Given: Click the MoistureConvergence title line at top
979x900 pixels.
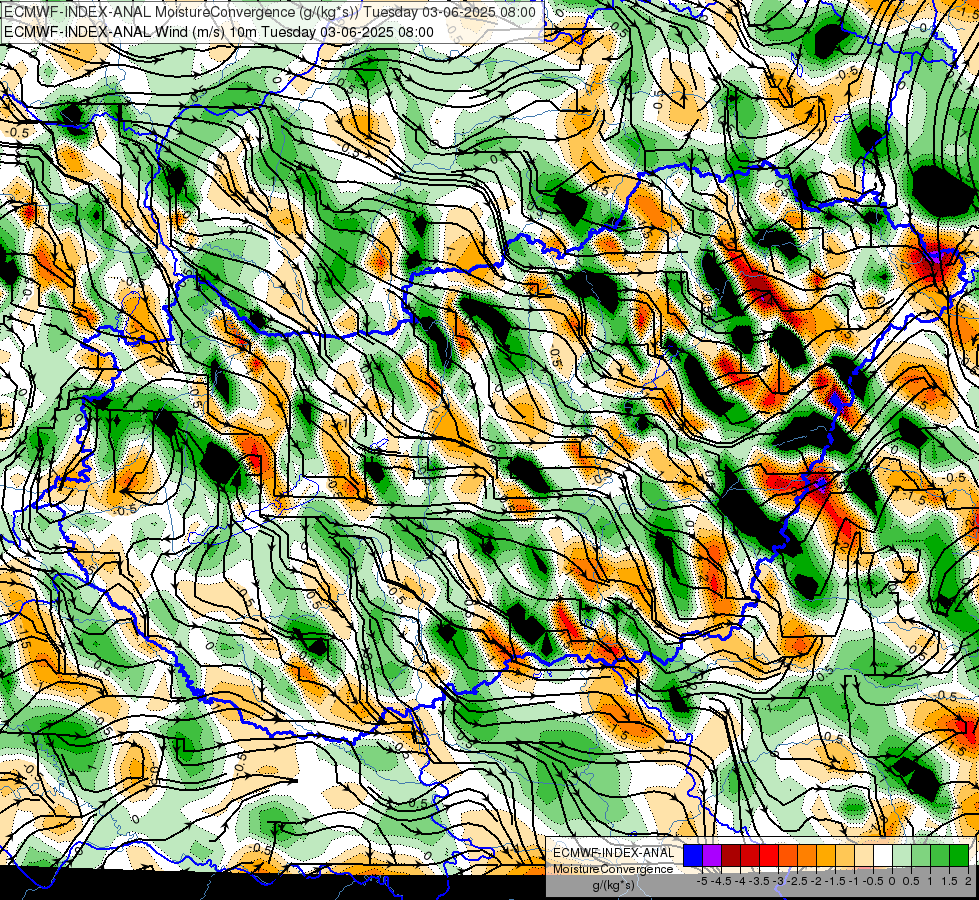Looking at the screenshot, I should click(x=270, y=12).
